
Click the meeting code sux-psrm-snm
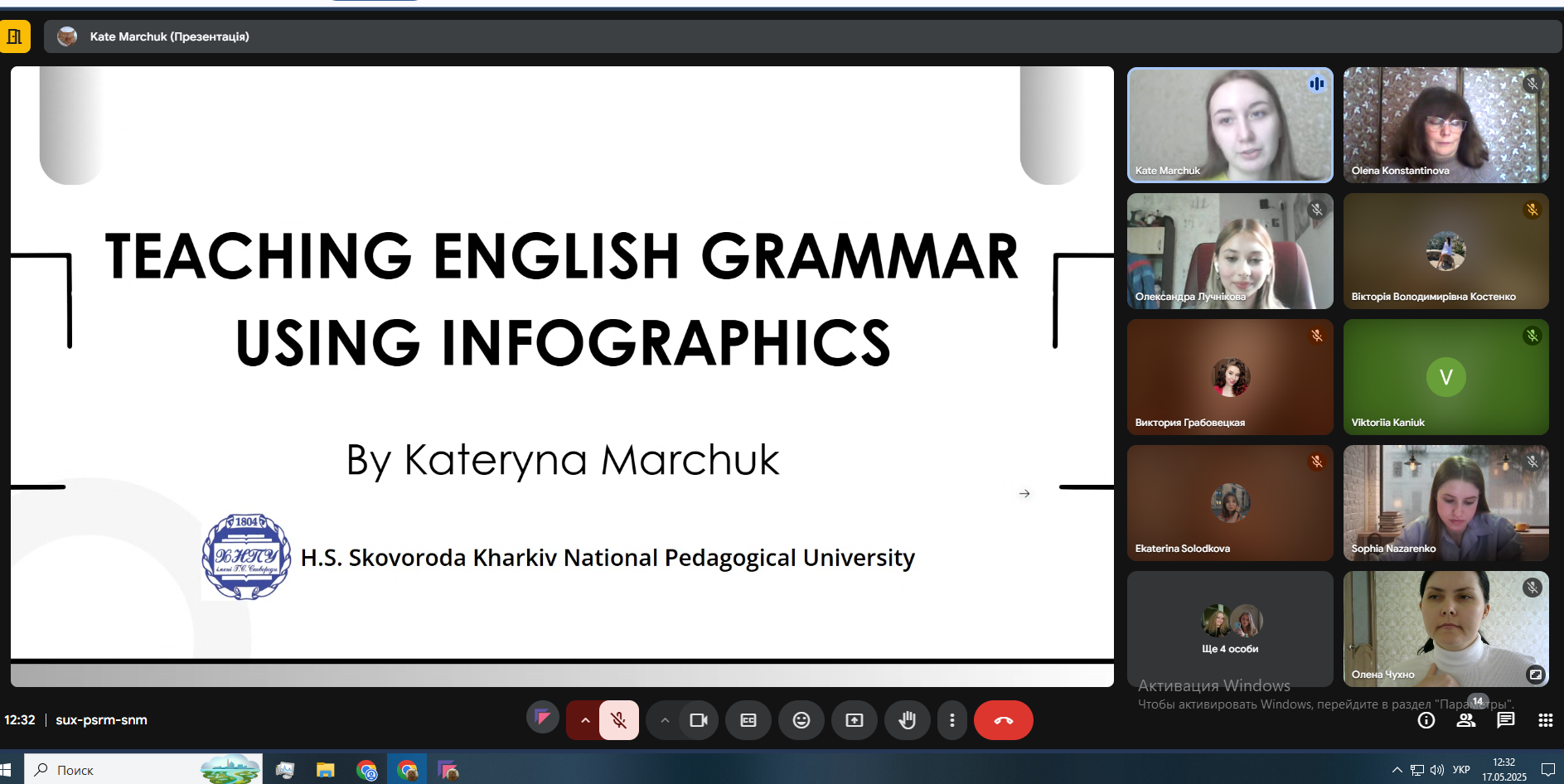[101, 720]
